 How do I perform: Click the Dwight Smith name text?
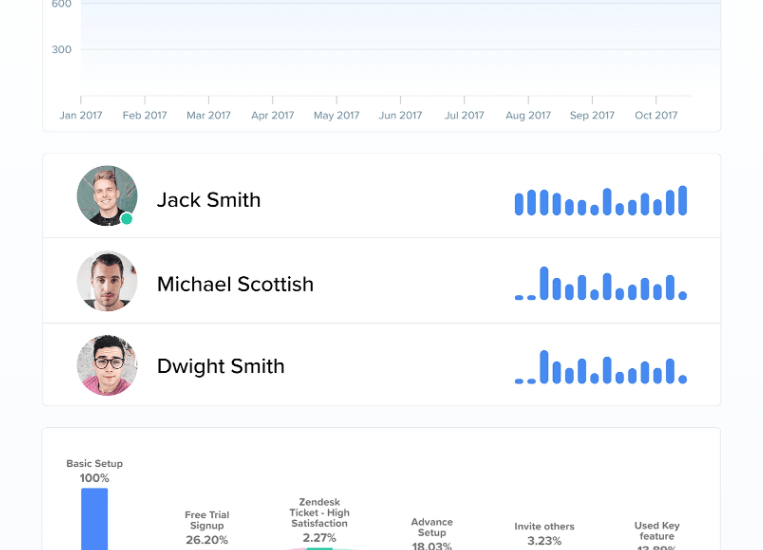click(x=220, y=366)
